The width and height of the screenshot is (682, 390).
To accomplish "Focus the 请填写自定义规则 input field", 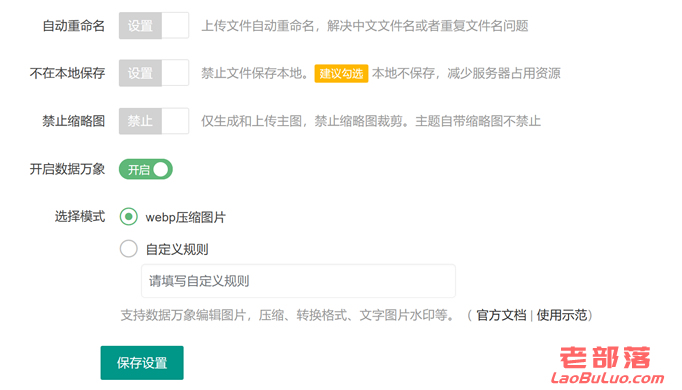I will pyautogui.click(x=298, y=281).
